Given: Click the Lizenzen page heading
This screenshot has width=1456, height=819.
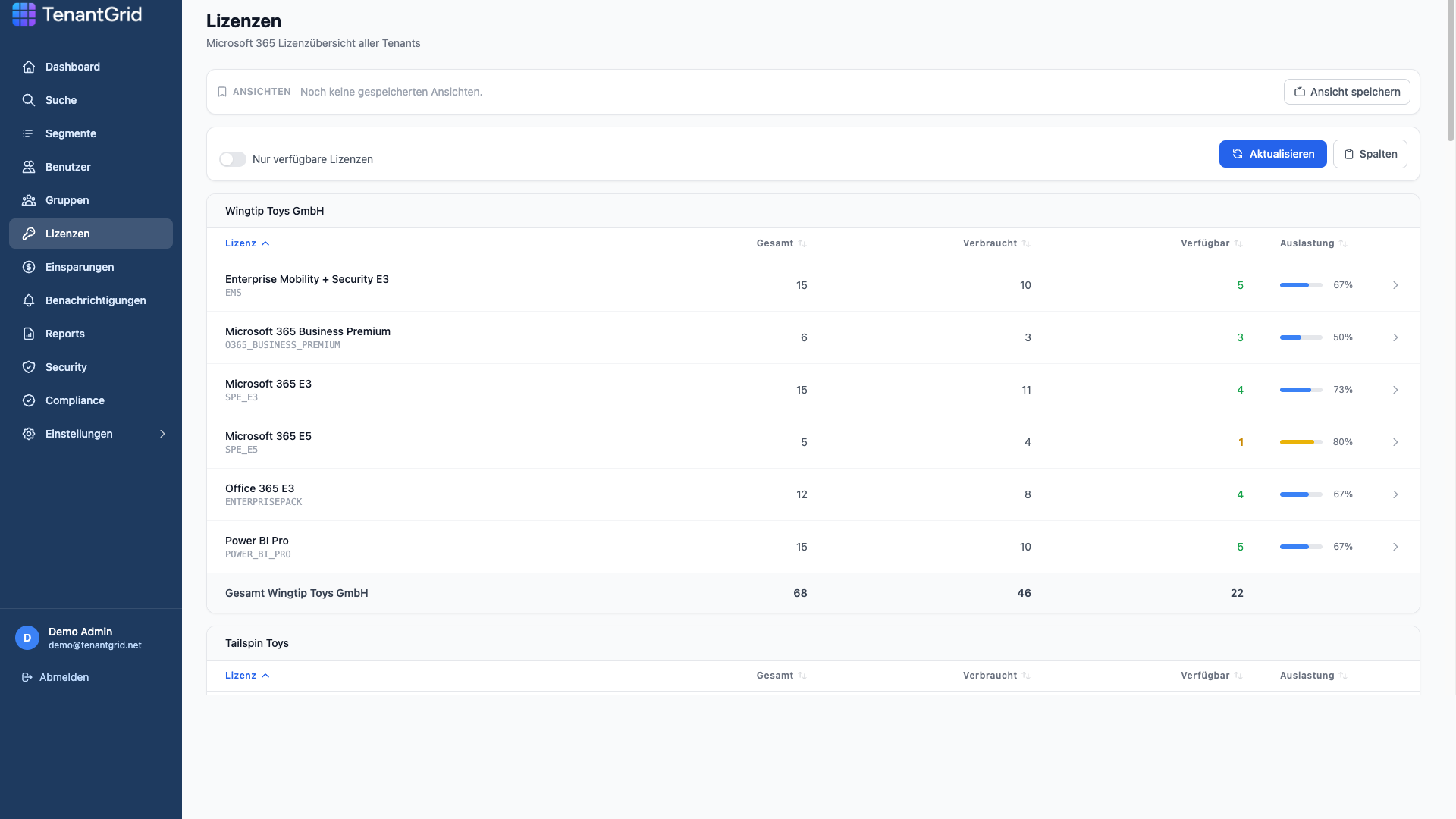Looking at the screenshot, I should click(243, 21).
